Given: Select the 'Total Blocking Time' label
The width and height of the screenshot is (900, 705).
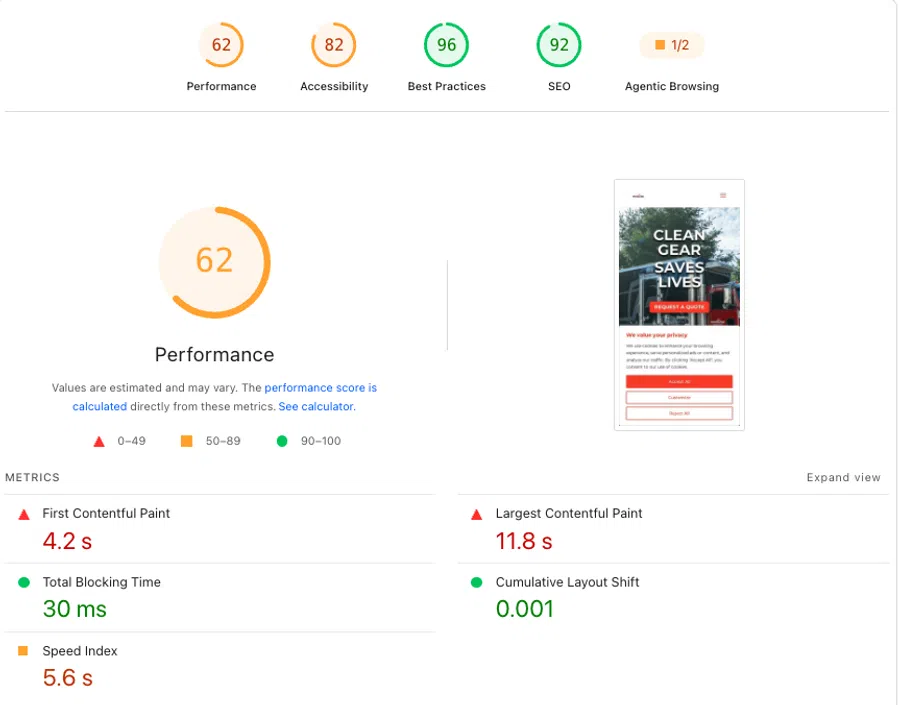Looking at the screenshot, I should [x=102, y=582].
